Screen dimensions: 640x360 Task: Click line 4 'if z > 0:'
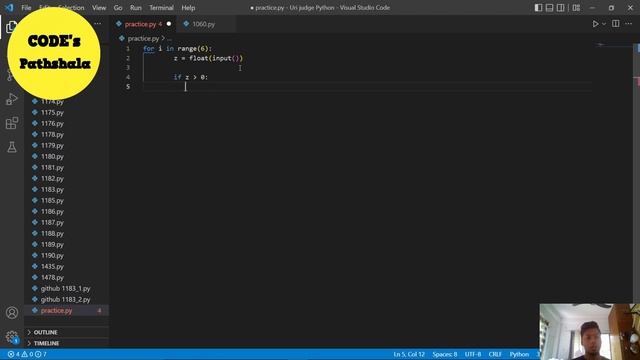coord(191,77)
